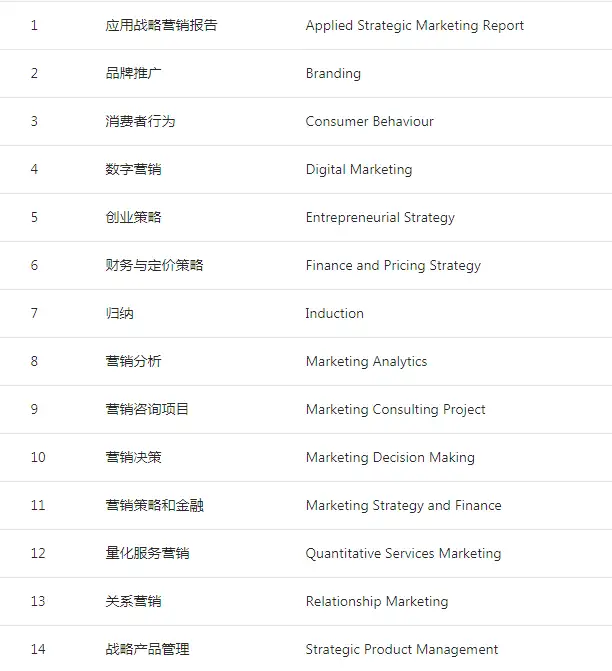Select the Applied Strategic Marketing Report text
612x671 pixels.
point(414,26)
